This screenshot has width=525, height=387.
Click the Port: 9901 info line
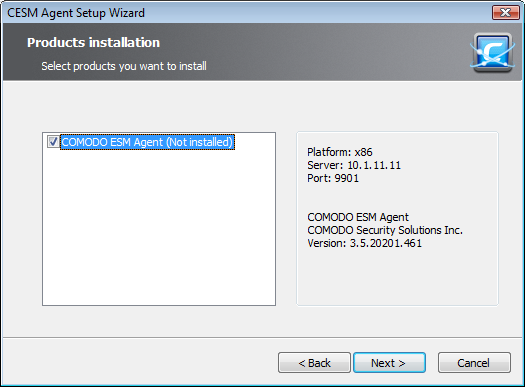coord(333,178)
